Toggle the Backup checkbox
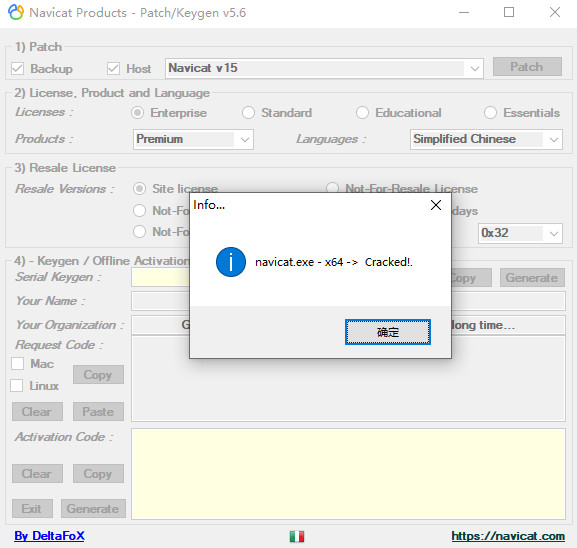Screen dimensions: 577x548 coord(17,68)
